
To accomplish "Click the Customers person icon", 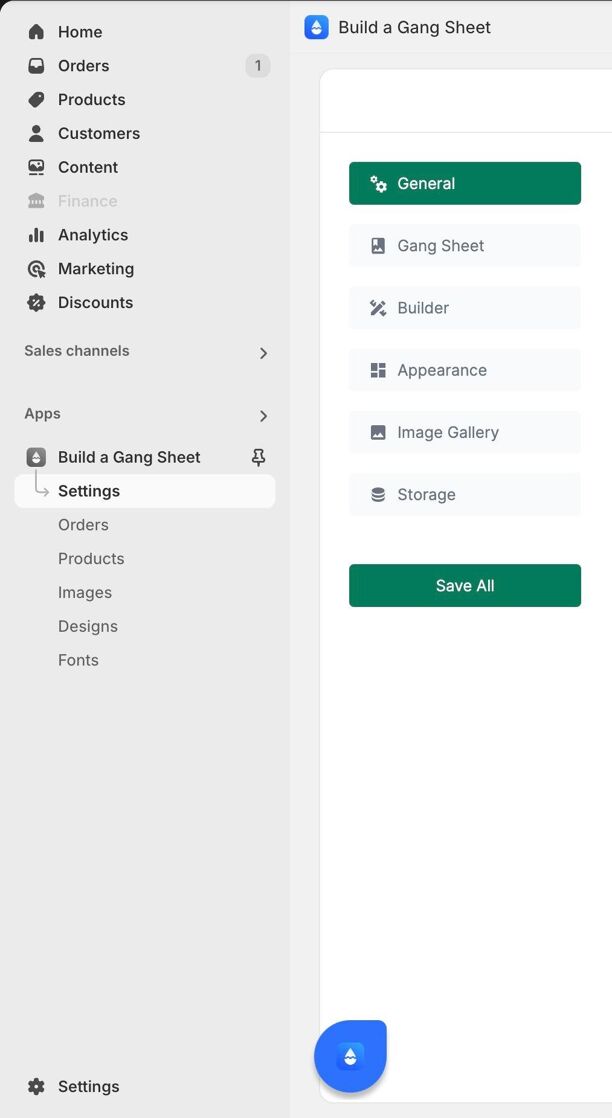I will pos(36,133).
